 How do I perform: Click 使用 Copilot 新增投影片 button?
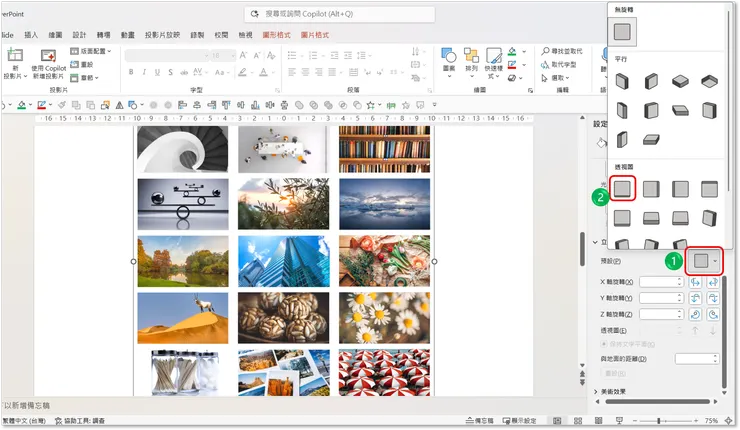tap(49, 64)
